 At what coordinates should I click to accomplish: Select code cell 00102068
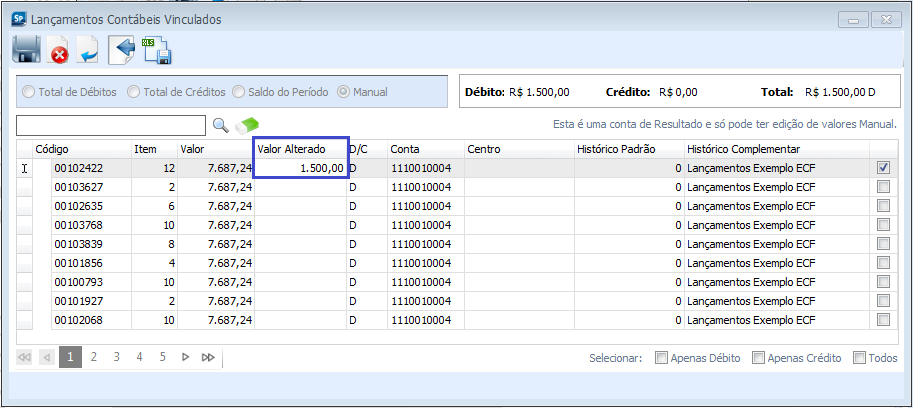(x=91, y=320)
